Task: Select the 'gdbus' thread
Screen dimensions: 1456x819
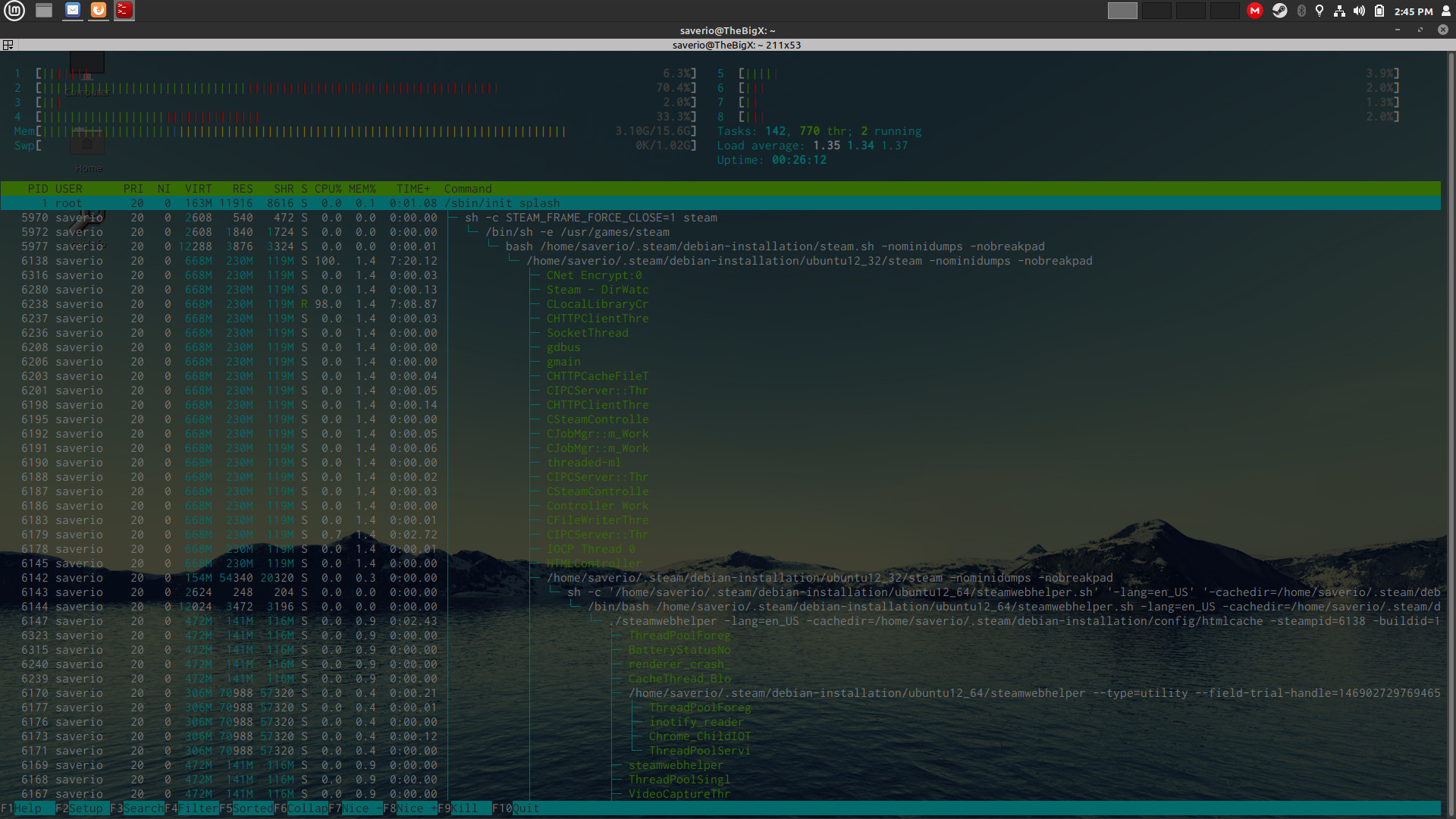Action: [x=563, y=347]
